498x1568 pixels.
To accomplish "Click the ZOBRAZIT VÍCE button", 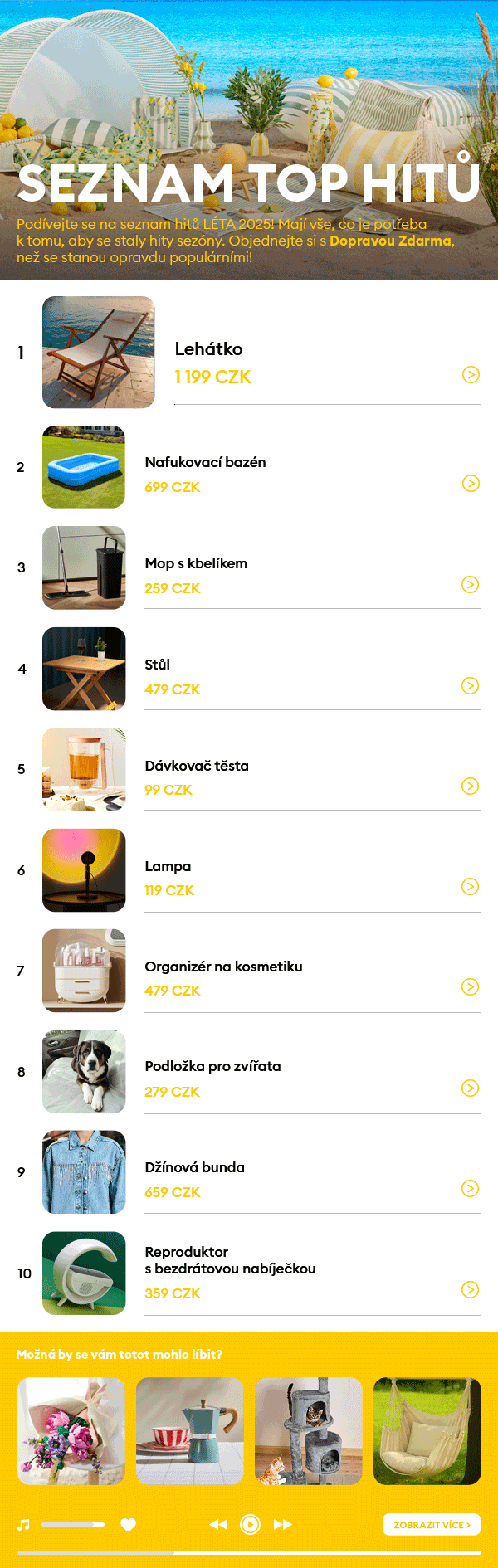I will 432,1524.
